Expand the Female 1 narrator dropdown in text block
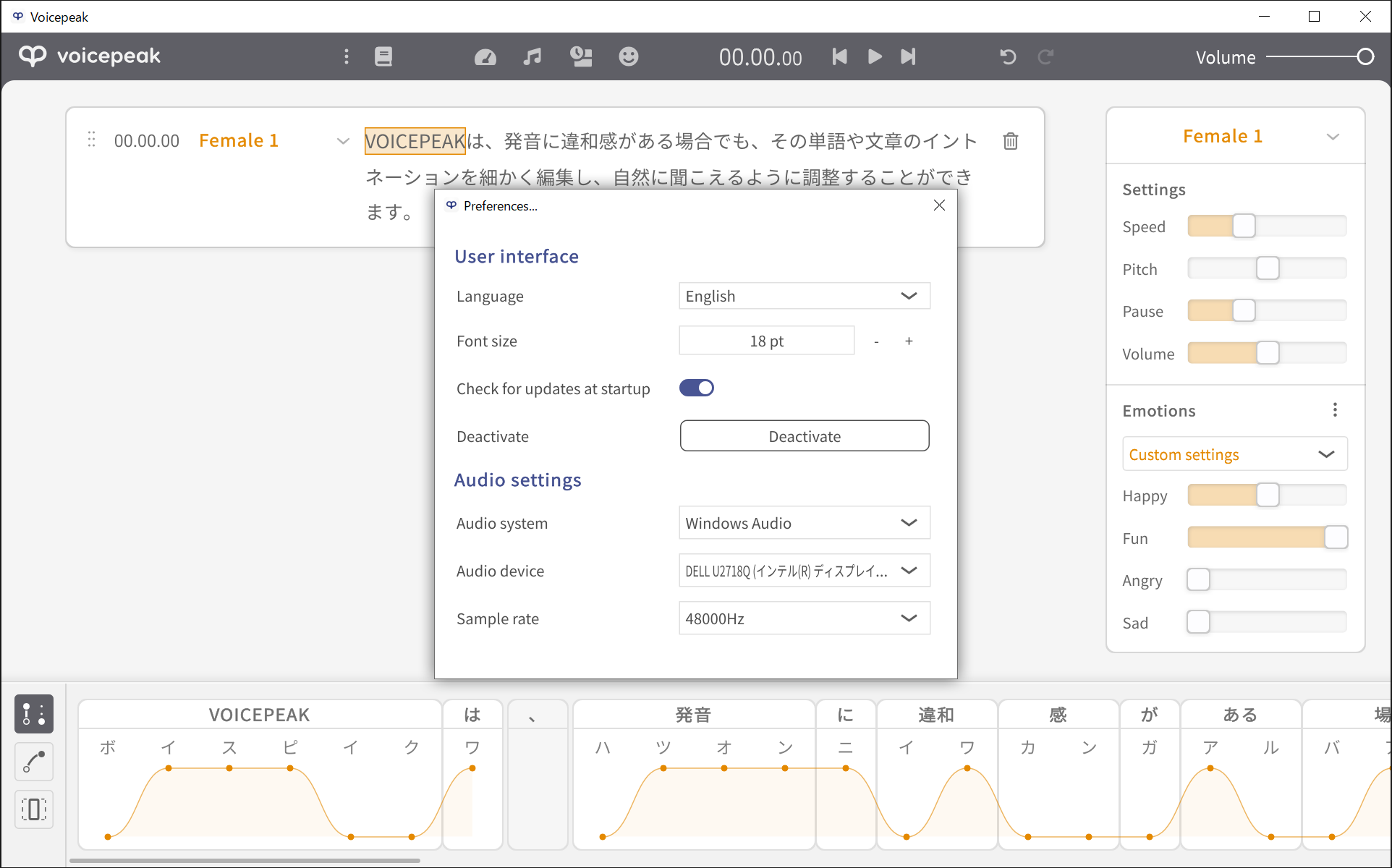The image size is (1392, 868). click(x=343, y=141)
